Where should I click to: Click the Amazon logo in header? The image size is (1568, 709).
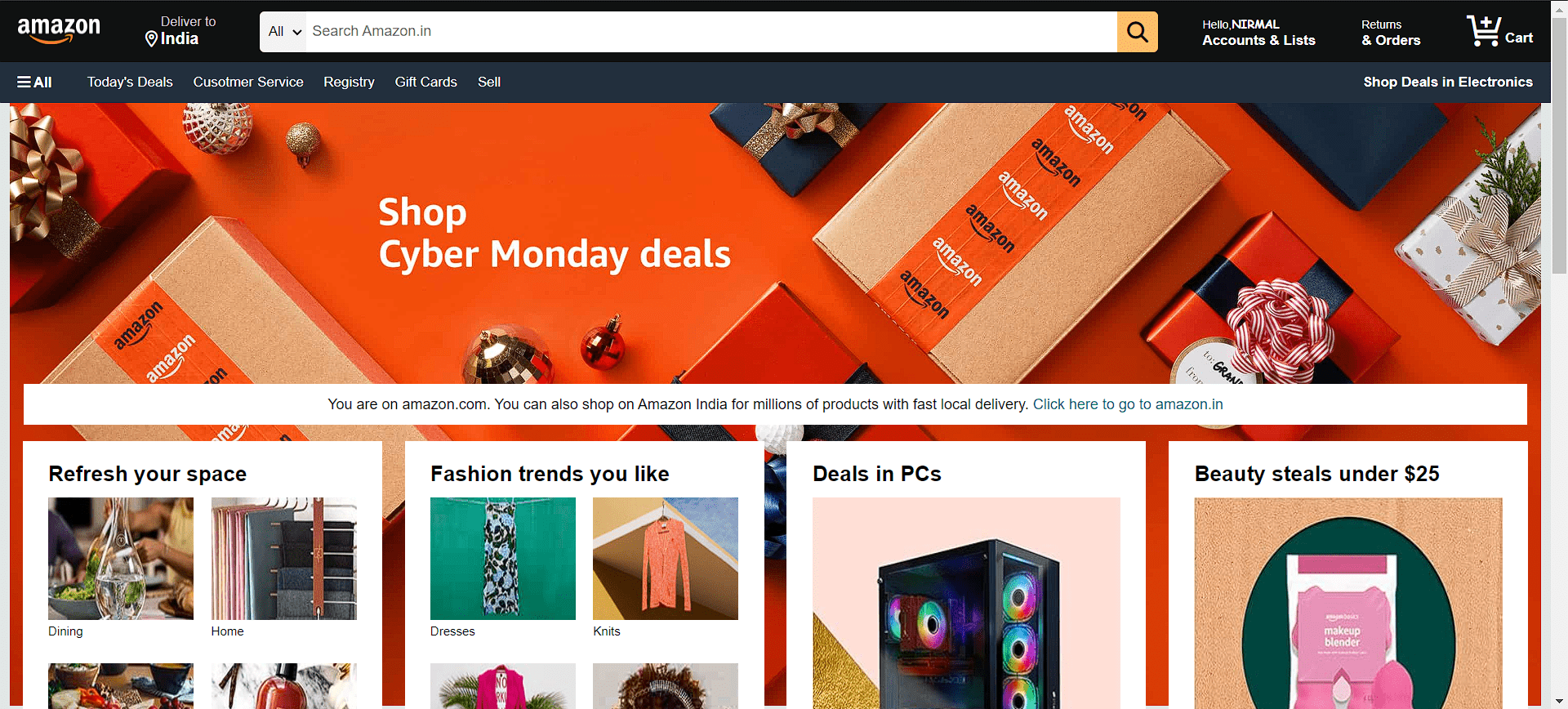tap(59, 31)
